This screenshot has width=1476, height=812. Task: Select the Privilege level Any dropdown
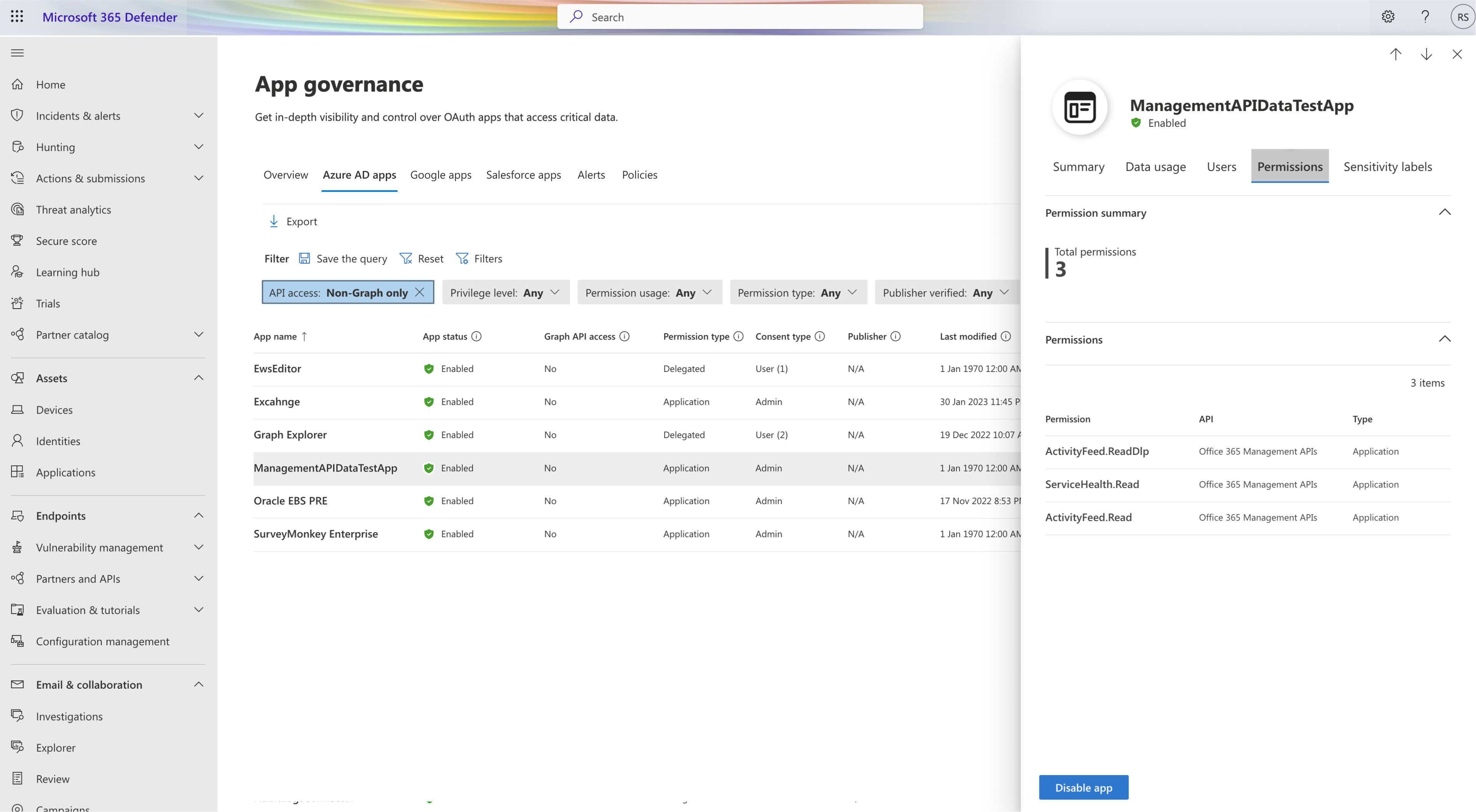pos(504,291)
